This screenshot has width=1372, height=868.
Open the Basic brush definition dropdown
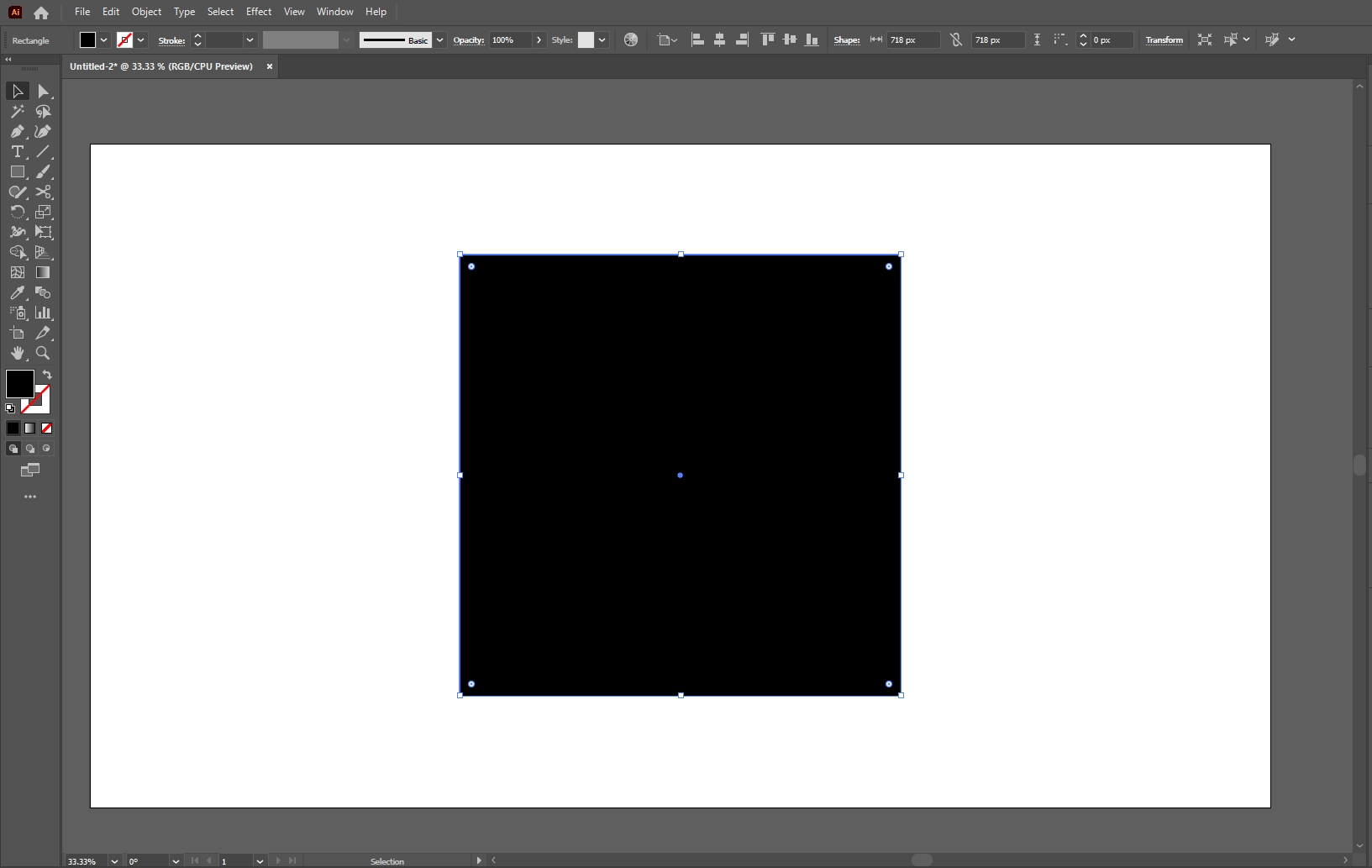(439, 39)
